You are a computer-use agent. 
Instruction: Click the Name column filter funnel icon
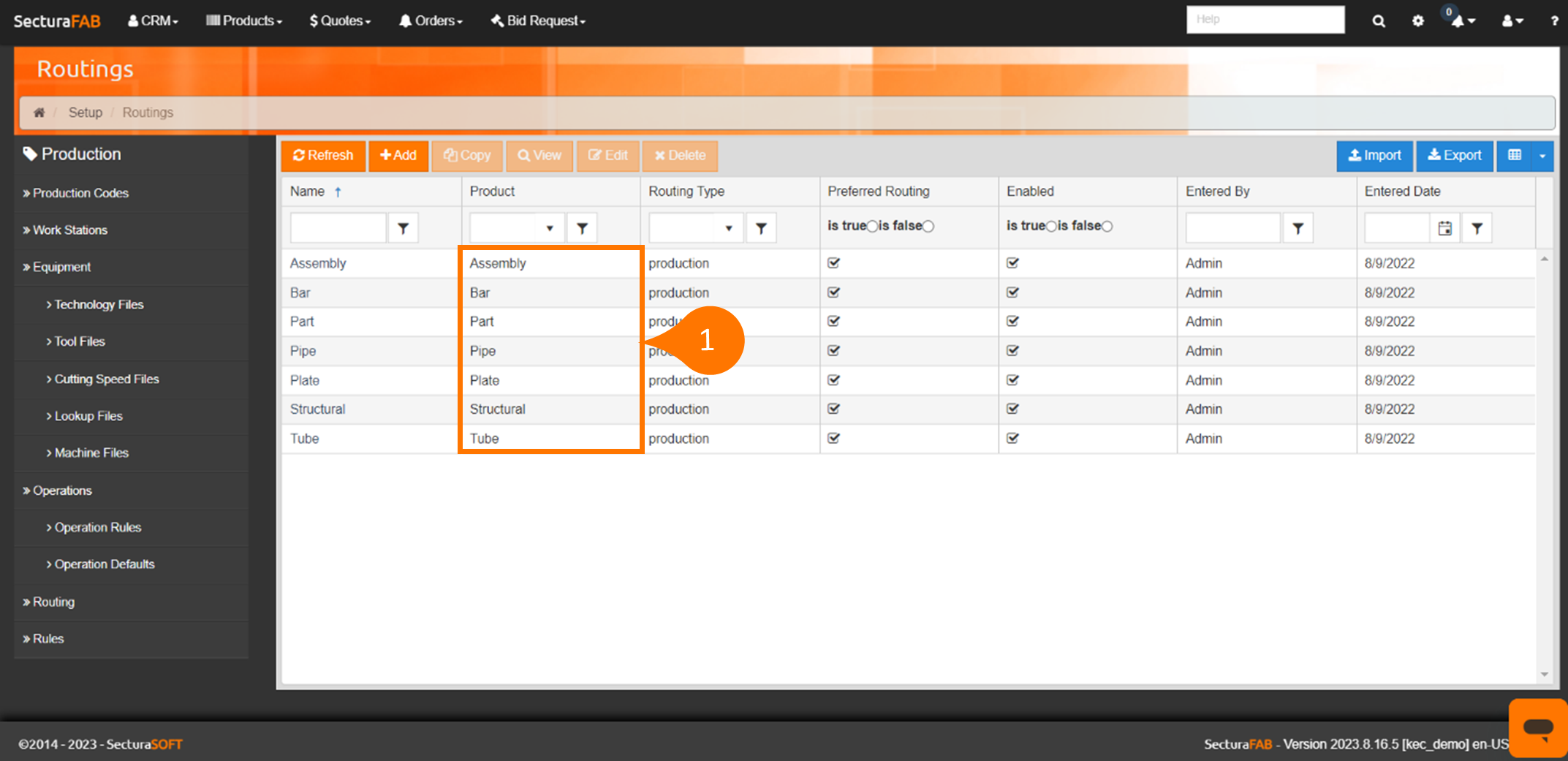pos(403,228)
